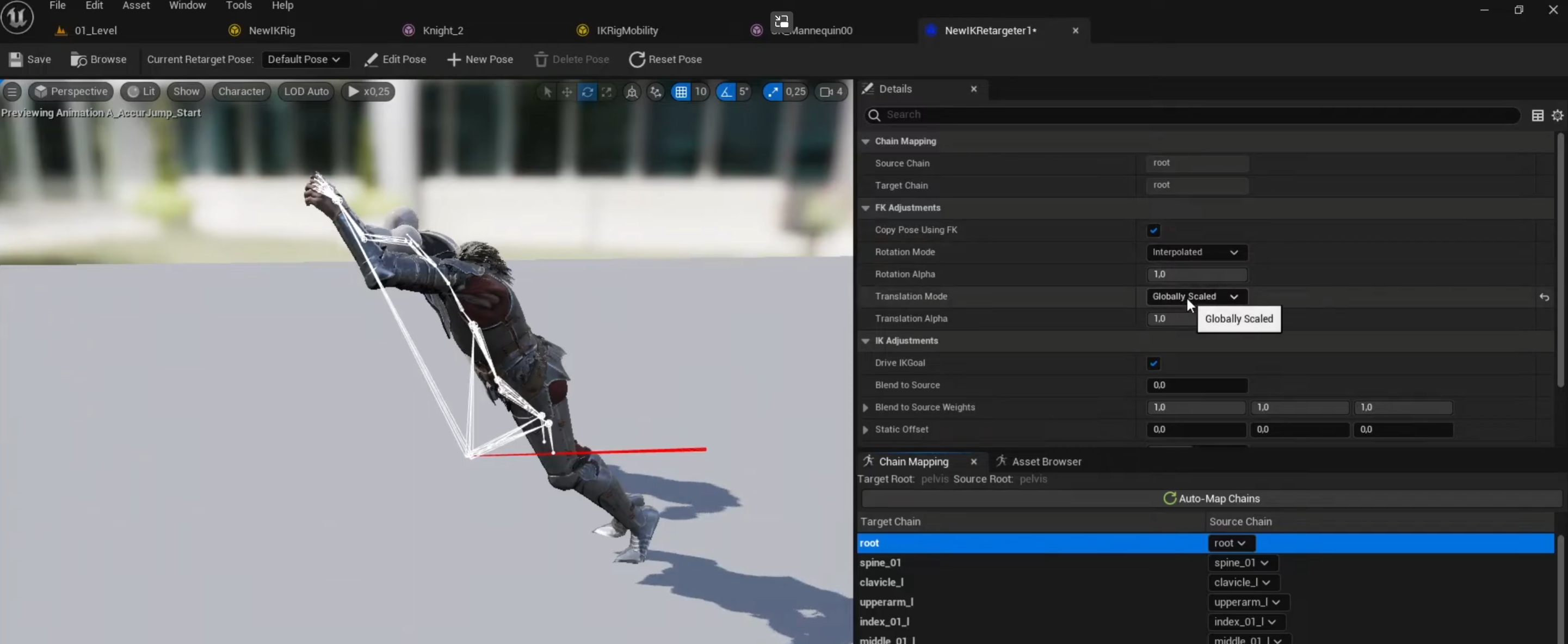Open the viewport hamburger options menu
1568x644 pixels.
click(12, 92)
